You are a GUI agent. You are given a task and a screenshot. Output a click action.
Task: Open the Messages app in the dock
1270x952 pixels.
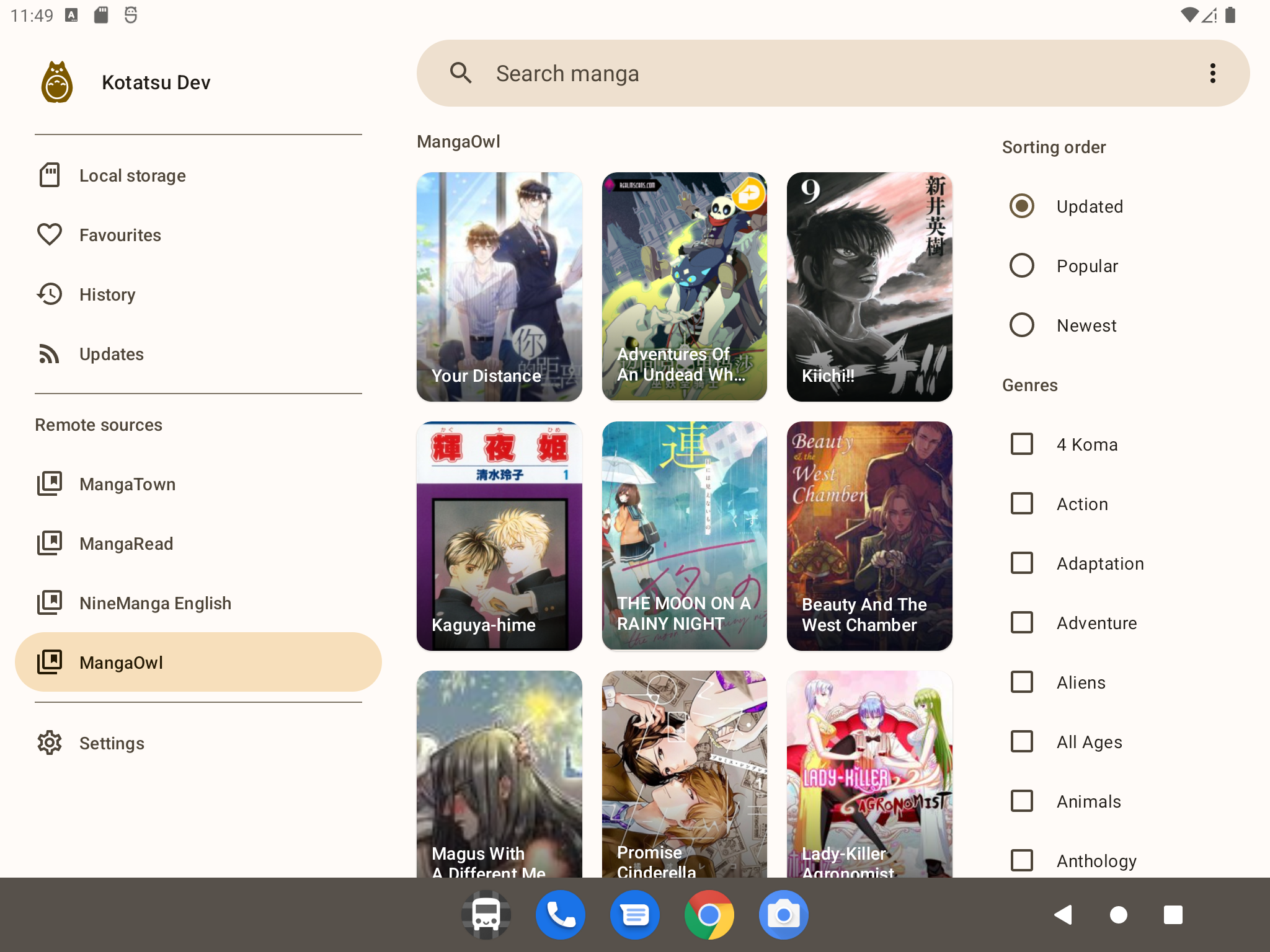(635, 915)
